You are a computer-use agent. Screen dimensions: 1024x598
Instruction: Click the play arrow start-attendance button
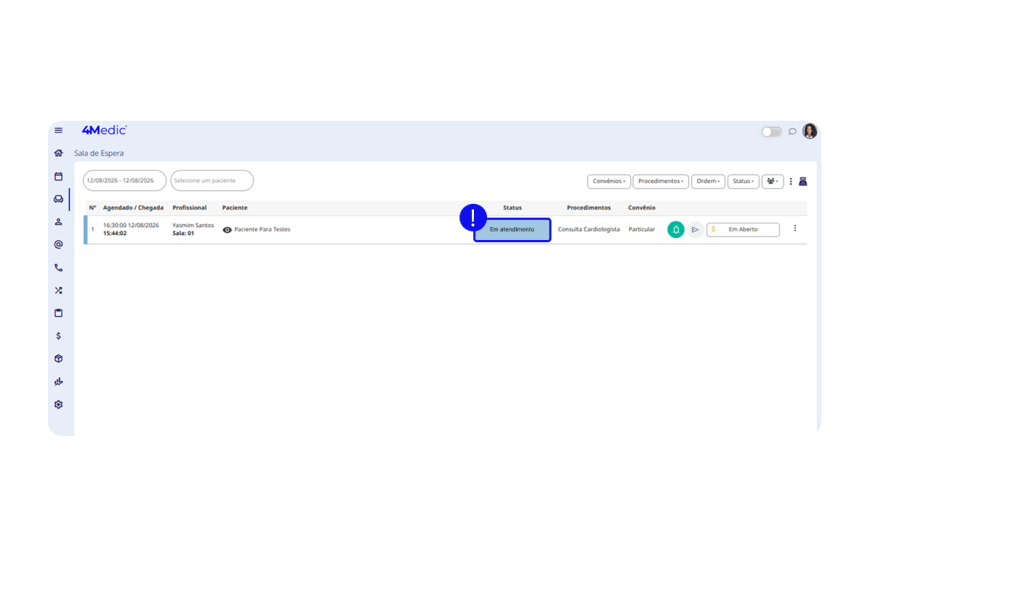click(695, 230)
